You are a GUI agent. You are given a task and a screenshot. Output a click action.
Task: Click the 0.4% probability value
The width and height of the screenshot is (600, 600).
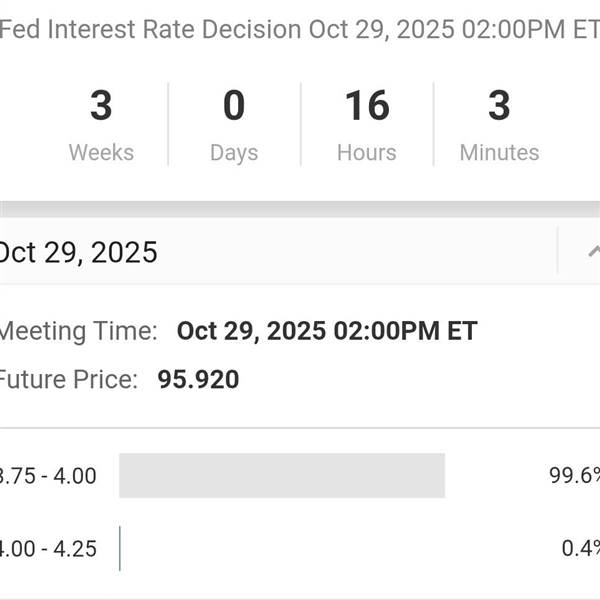coord(580,549)
